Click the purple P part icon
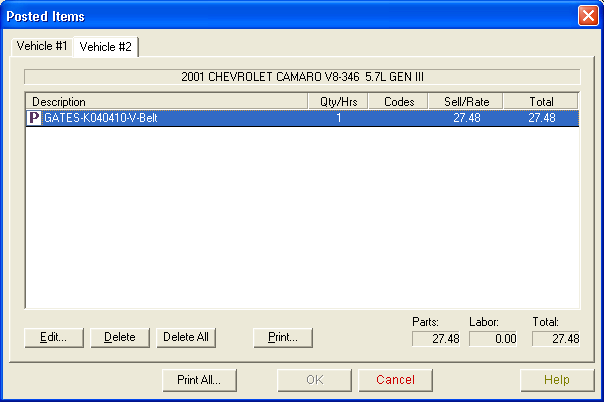The width and height of the screenshot is (604, 402). click(34, 118)
